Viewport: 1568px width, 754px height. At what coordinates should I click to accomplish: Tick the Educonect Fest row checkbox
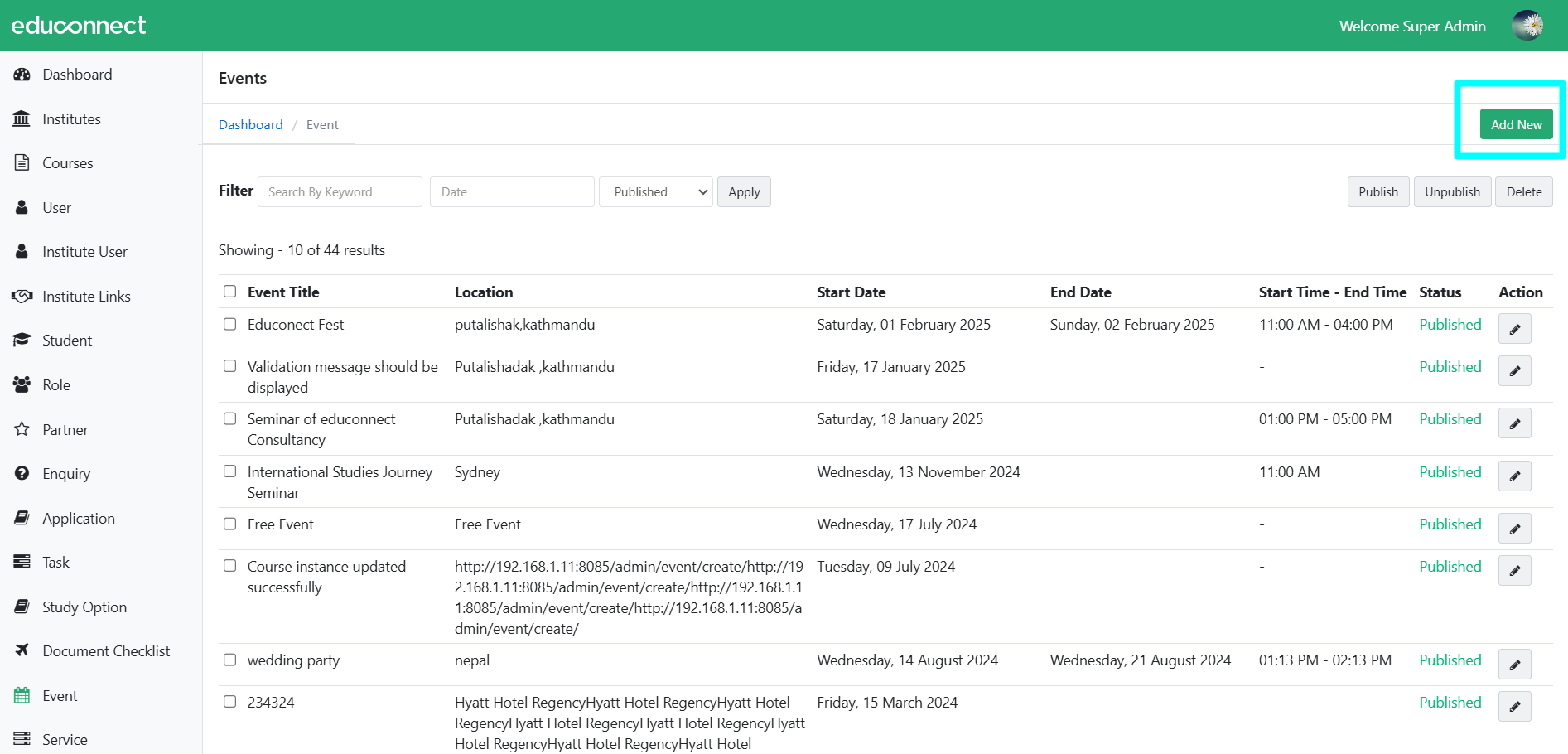230,324
